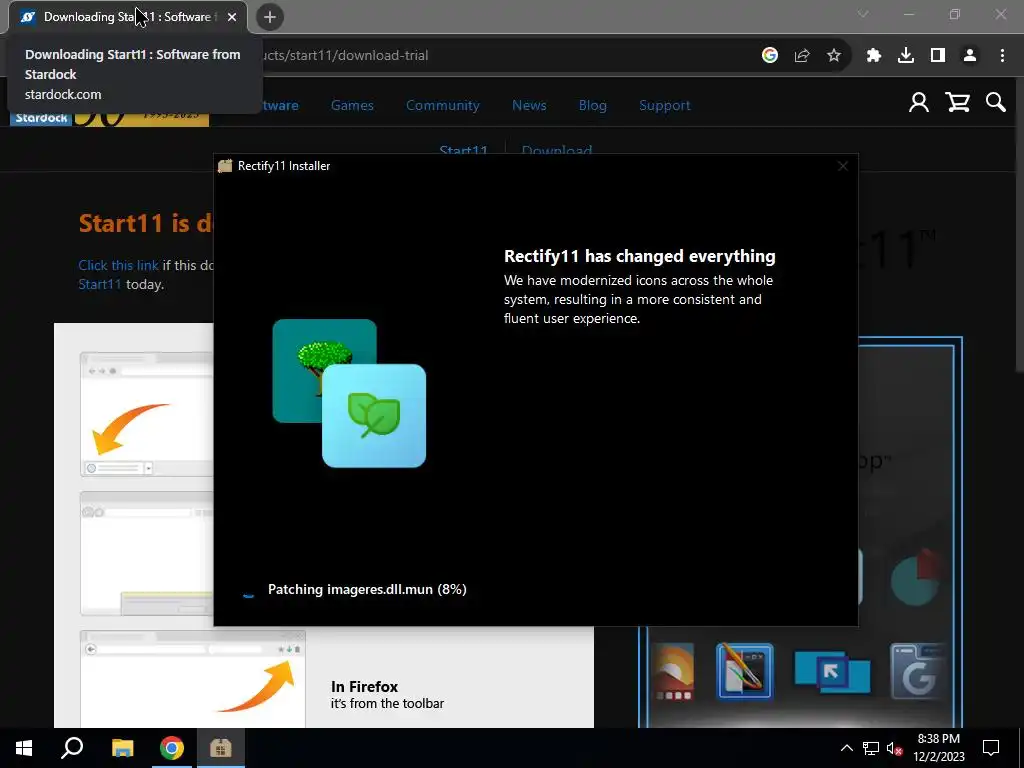The width and height of the screenshot is (1024, 768).
Task: Close the Rectify11 Installer window
Action: [x=842, y=166]
